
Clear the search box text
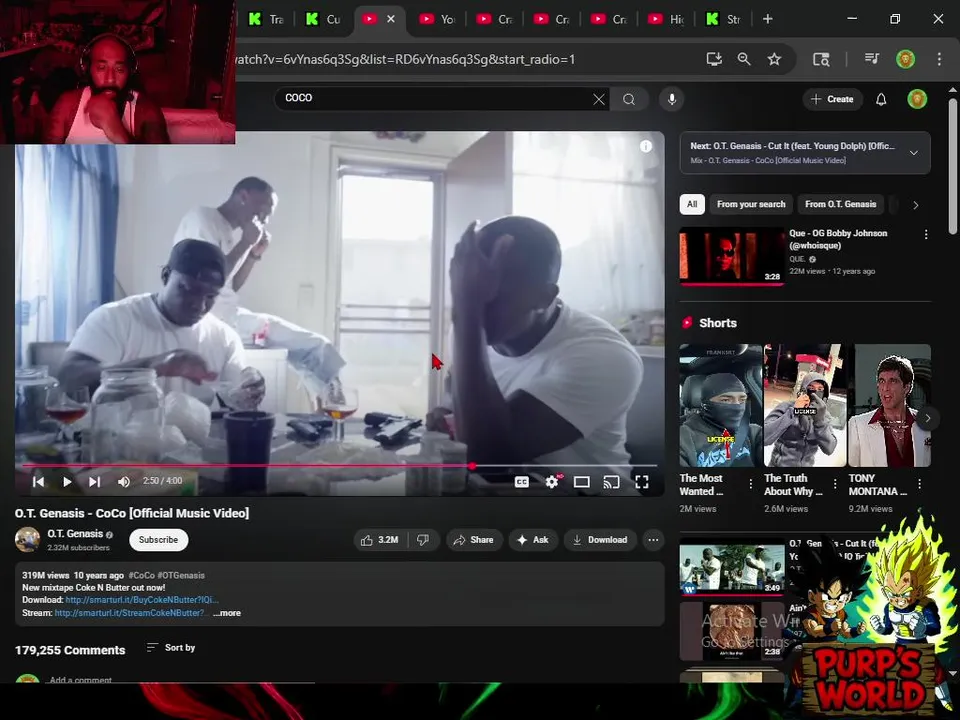tap(599, 99)
